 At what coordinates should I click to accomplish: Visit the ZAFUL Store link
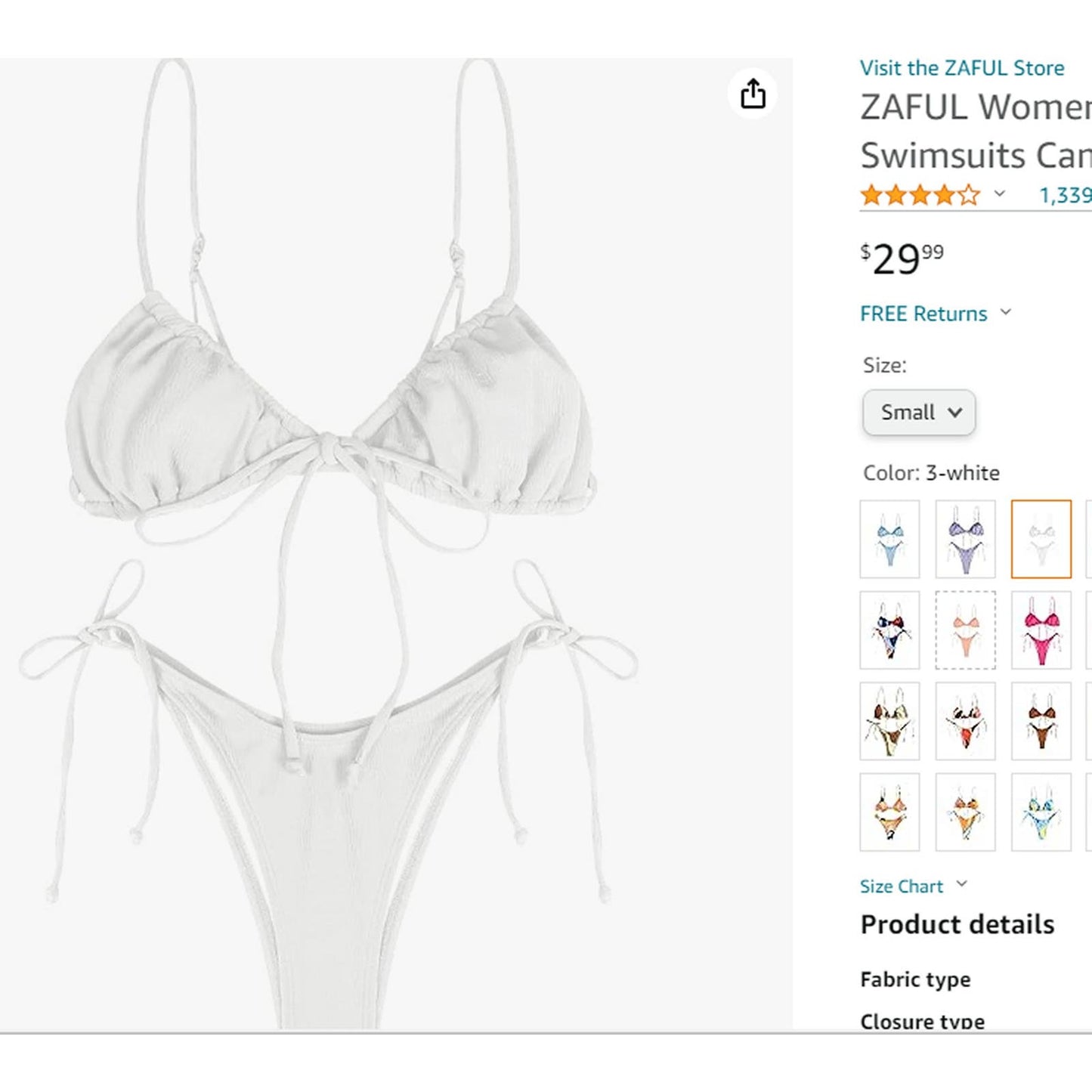point(962,68)
